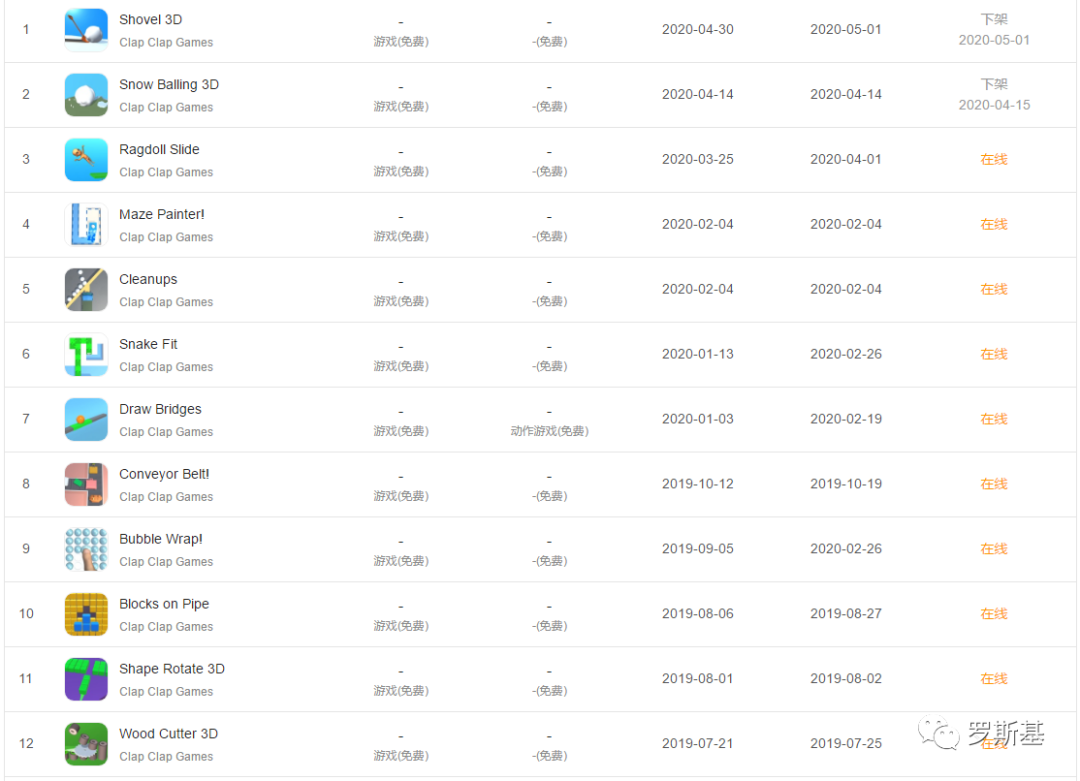Viewport: 1080px width, 781px height.
Task: Click the Wood Cutter 3D icon
Action: pos(86,744)
